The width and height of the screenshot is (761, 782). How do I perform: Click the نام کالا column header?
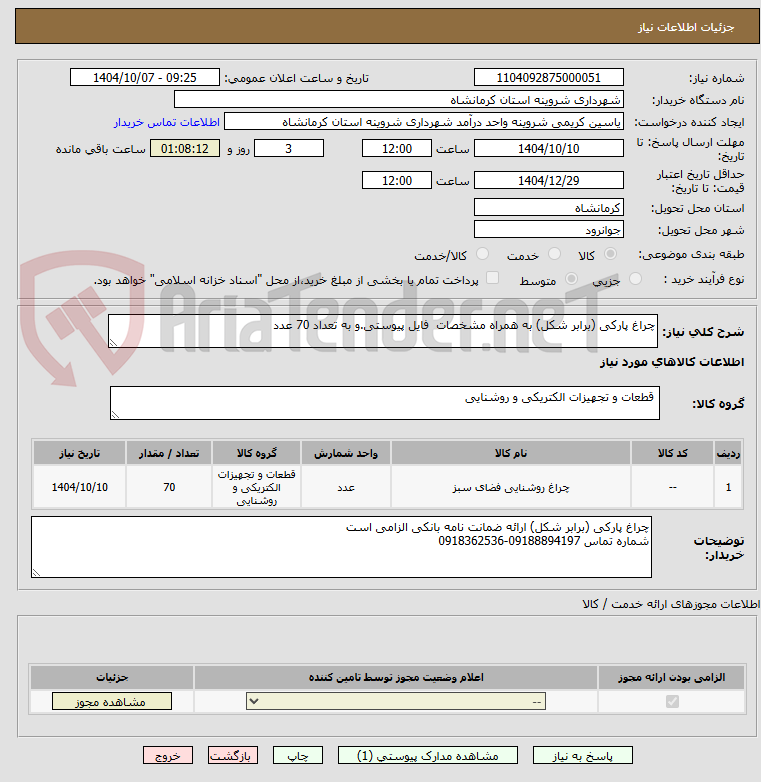click(x=511, y=453)
